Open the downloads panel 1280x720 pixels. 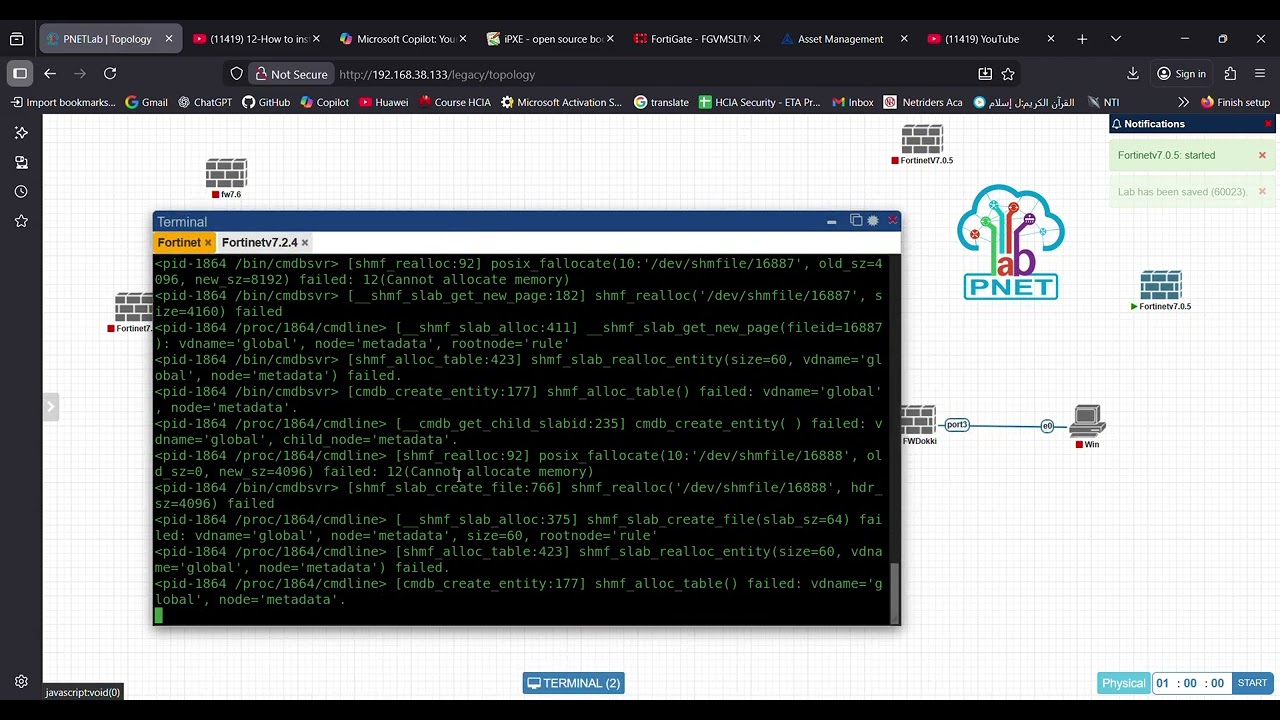[x=1133, y=74]
